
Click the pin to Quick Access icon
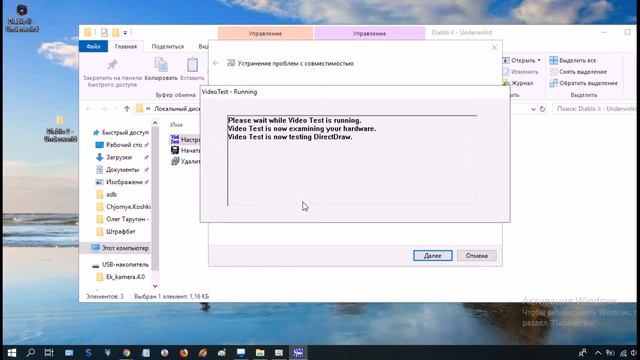[112, 64]
